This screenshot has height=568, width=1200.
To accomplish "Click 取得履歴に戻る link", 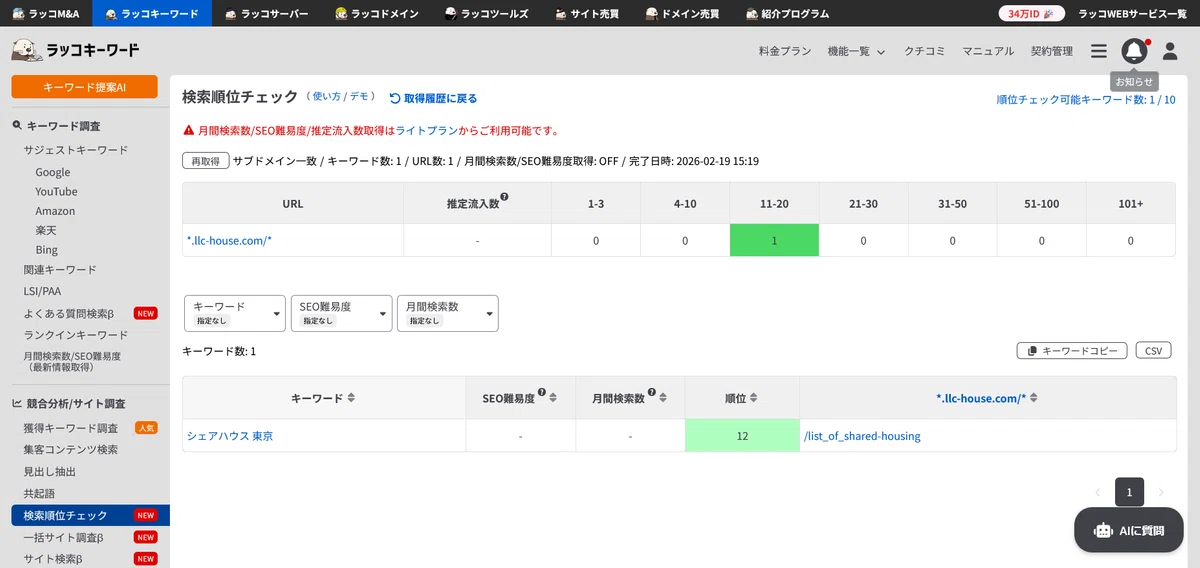I will [x=433, y=98].
